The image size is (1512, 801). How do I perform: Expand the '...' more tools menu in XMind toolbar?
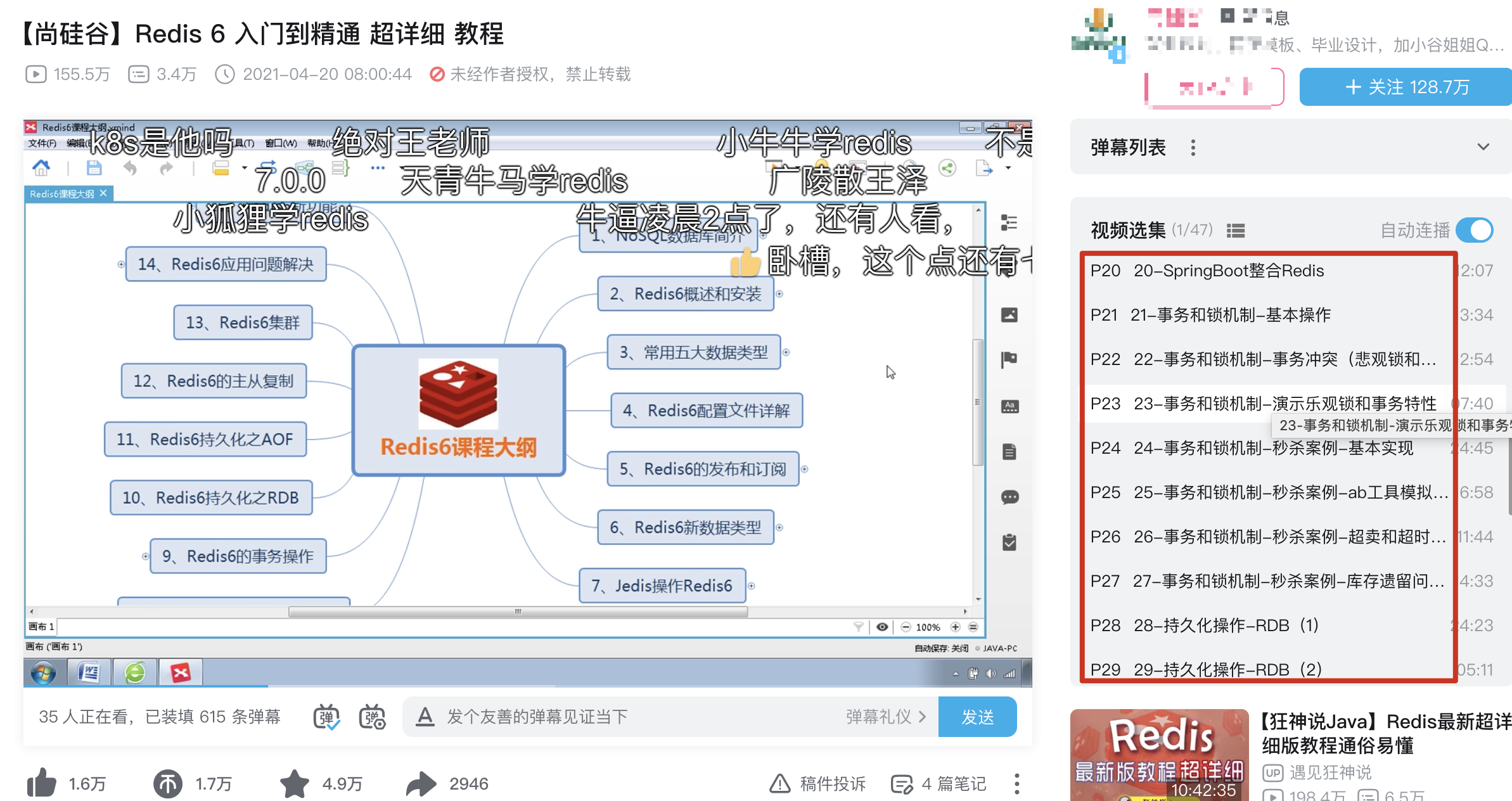pyautogui.click(x=378, y=167)
